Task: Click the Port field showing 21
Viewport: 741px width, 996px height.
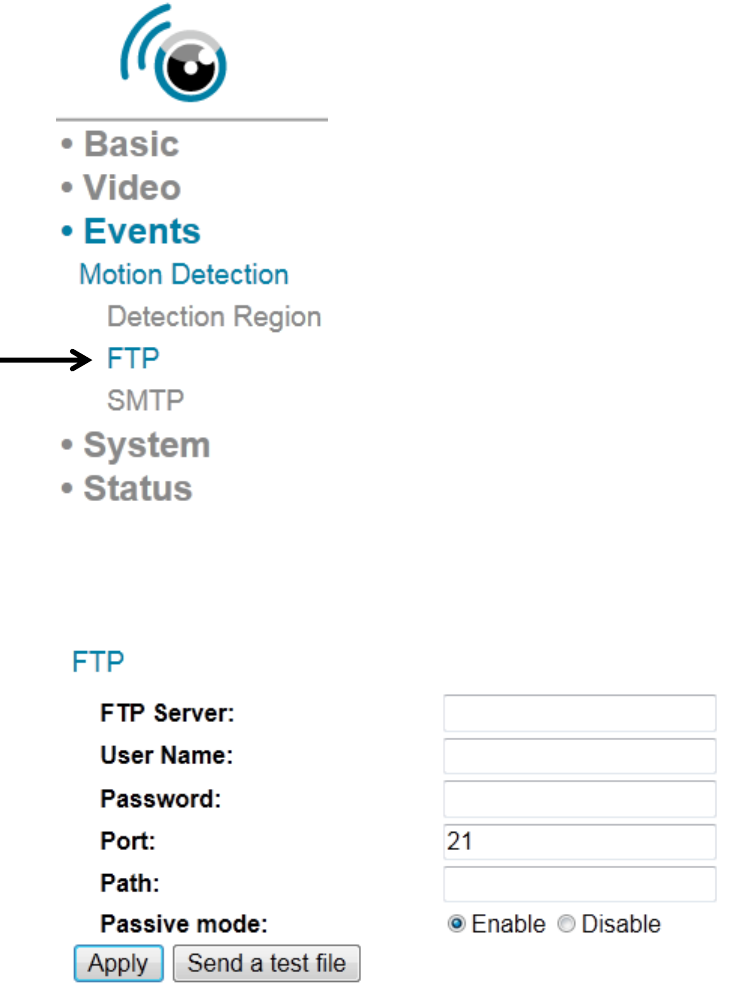Action: (580, 842)
